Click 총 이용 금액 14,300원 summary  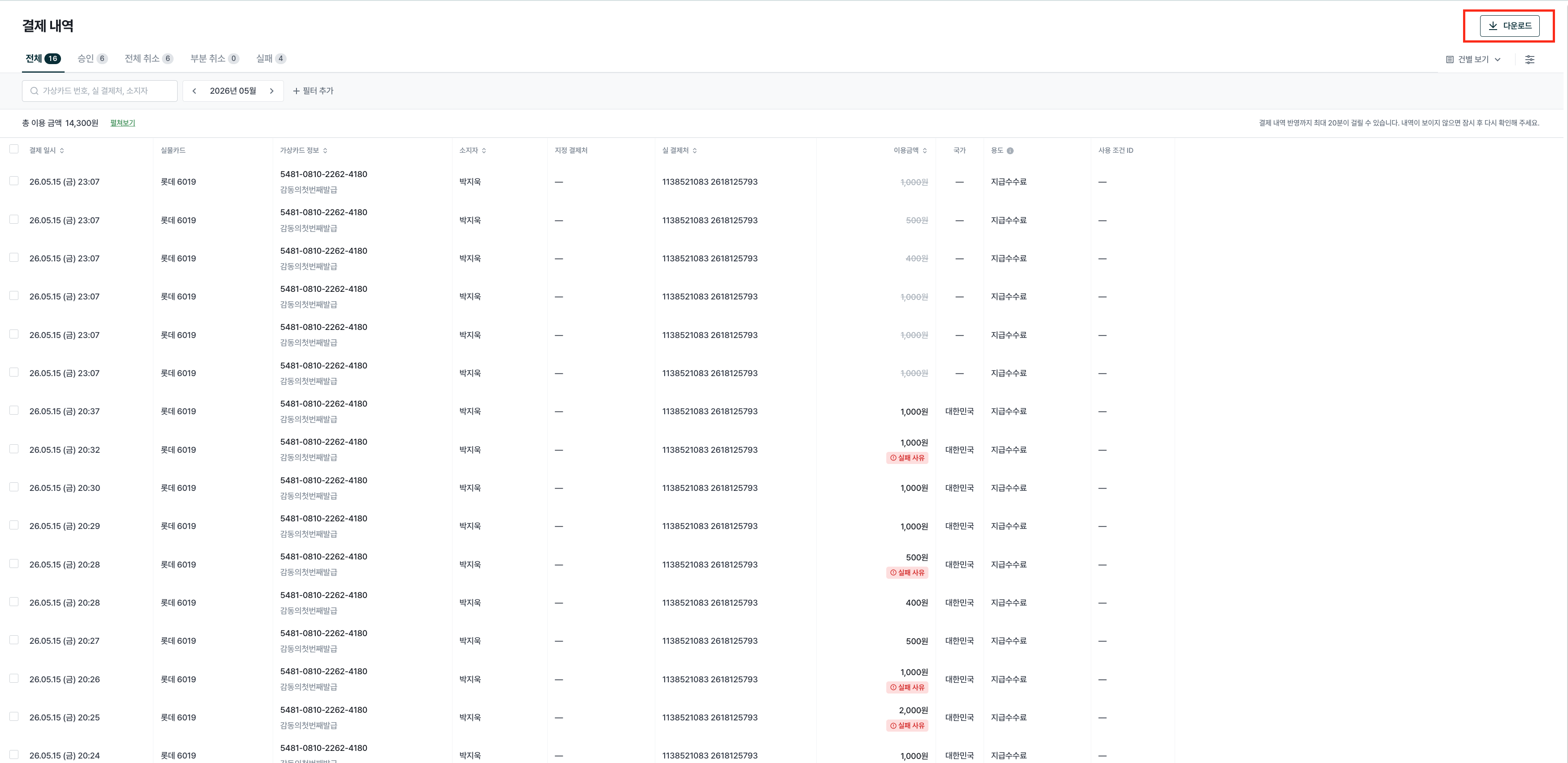[x=60, y=123]
